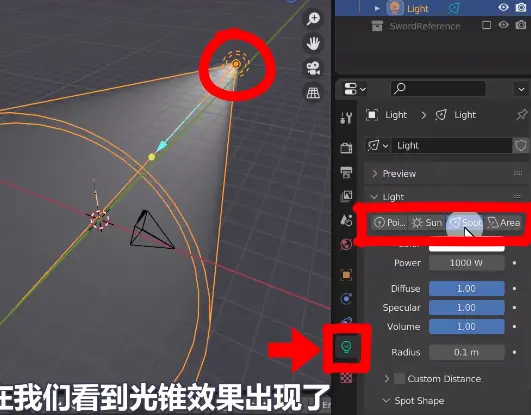531x415 pixels.
Task: Collapse the Light panel
Action: (x=374, y=197)
